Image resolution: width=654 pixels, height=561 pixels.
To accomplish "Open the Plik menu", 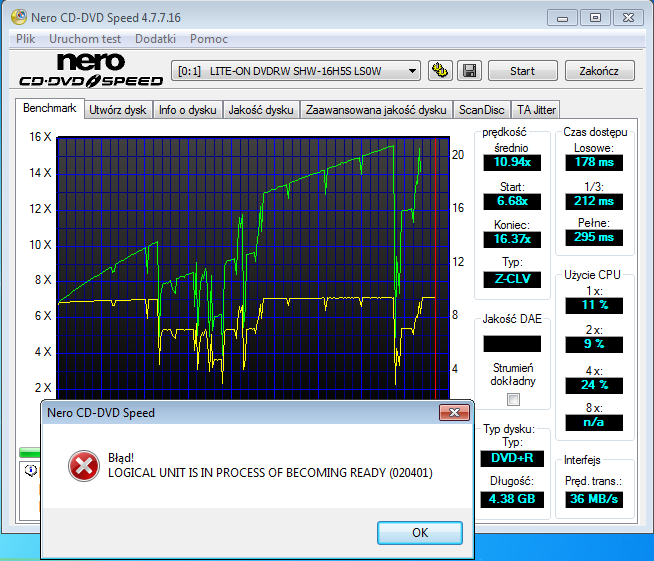I will [25, 39].
